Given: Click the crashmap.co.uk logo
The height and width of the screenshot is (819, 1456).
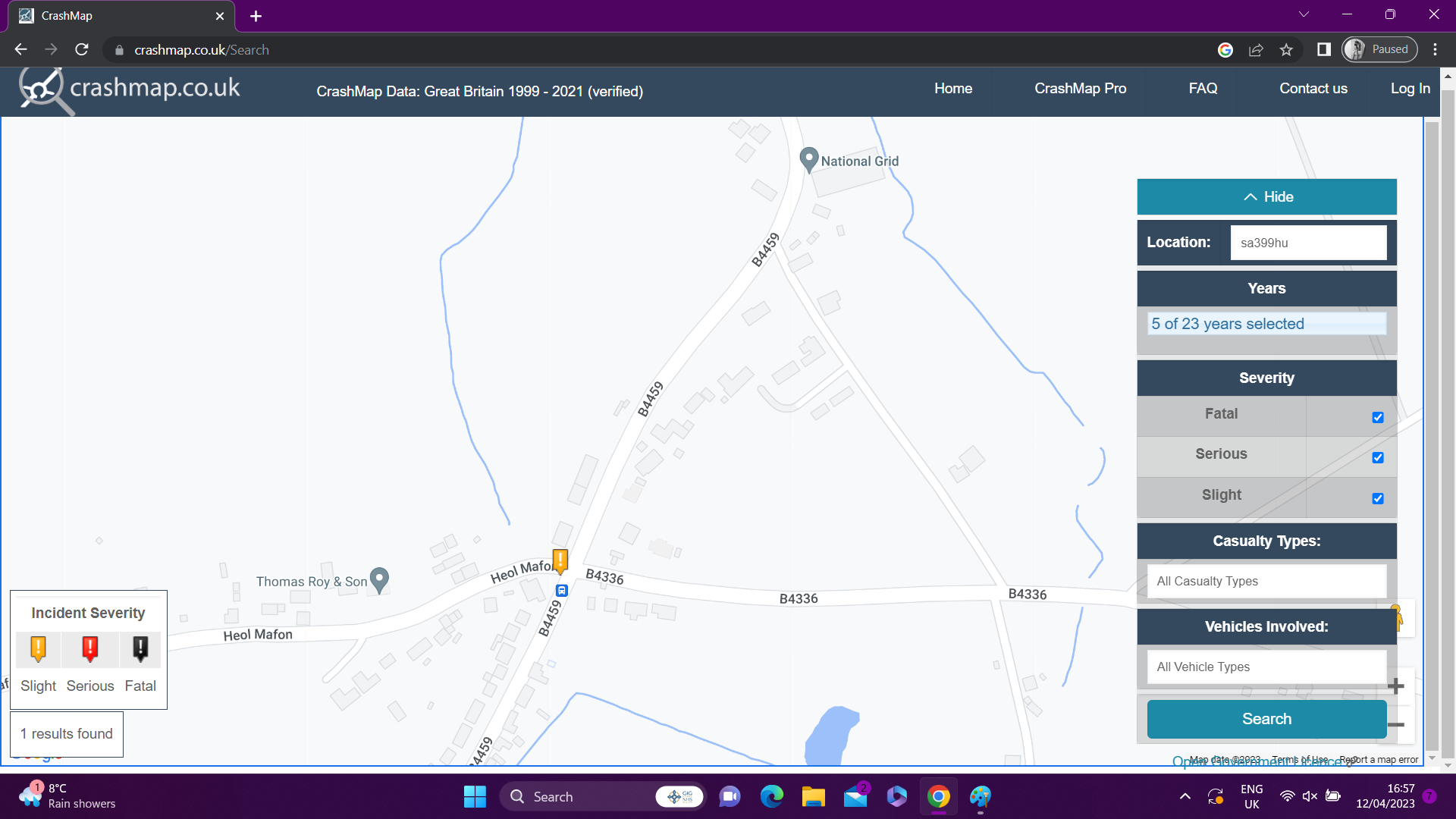Looking at the screenshot, I should click(x=130, y=89).
